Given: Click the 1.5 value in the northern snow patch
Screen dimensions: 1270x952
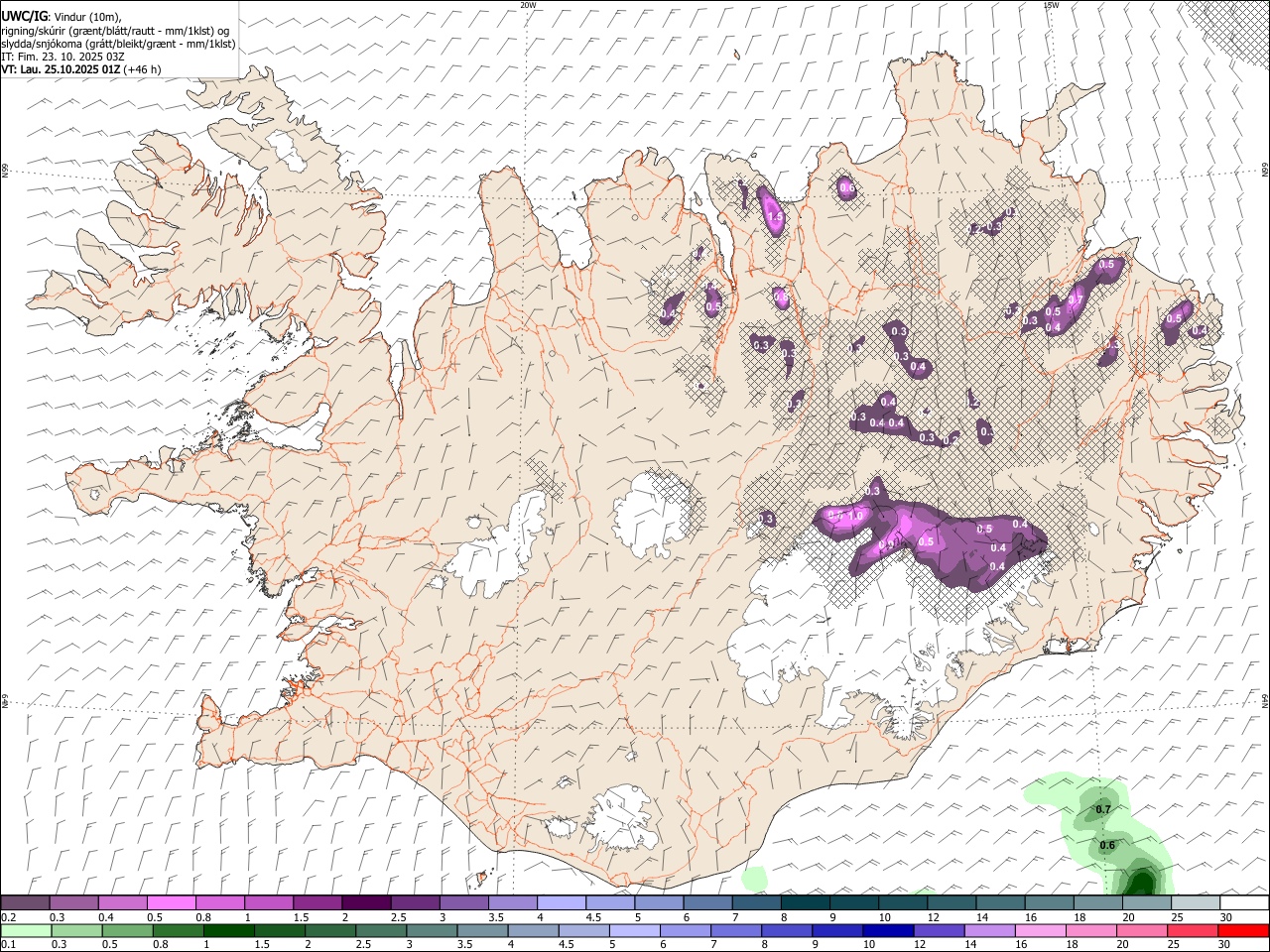Looking at the screenshot, I should [x=775, y=217].
